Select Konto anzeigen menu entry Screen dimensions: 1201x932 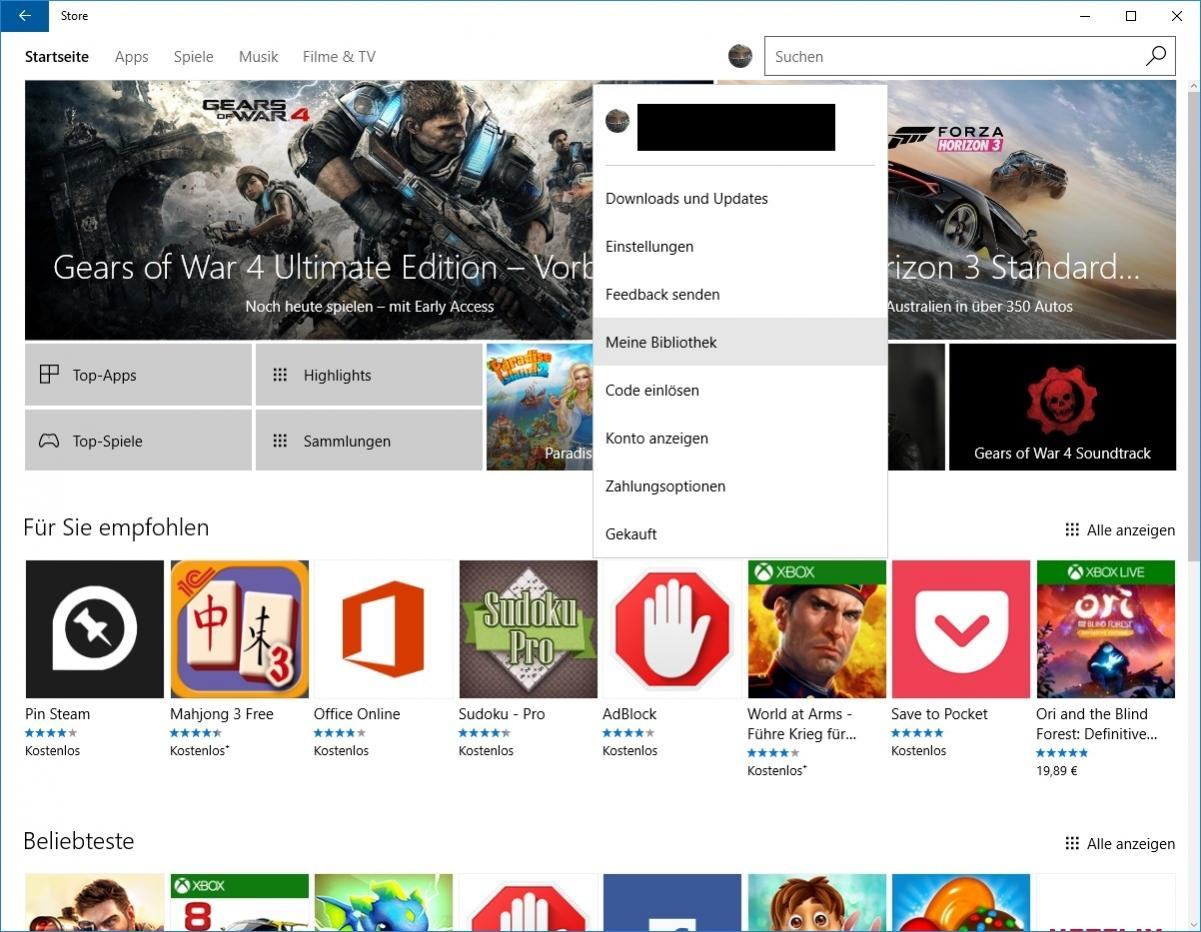click(x=740, y=438)
